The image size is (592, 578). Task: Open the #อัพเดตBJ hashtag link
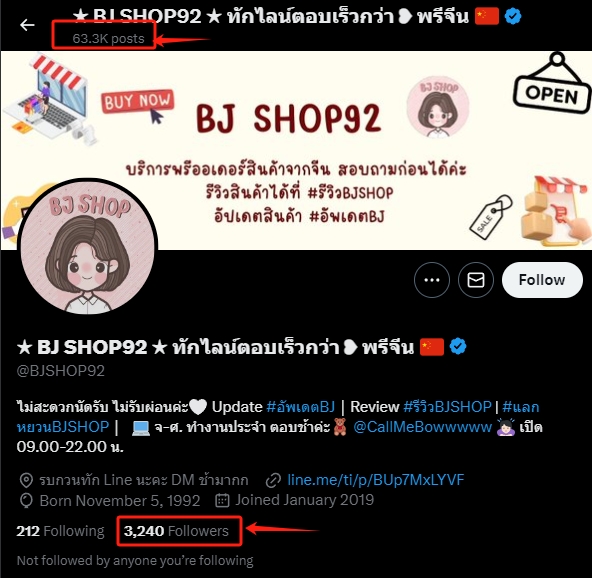click(x=301, y=407)
